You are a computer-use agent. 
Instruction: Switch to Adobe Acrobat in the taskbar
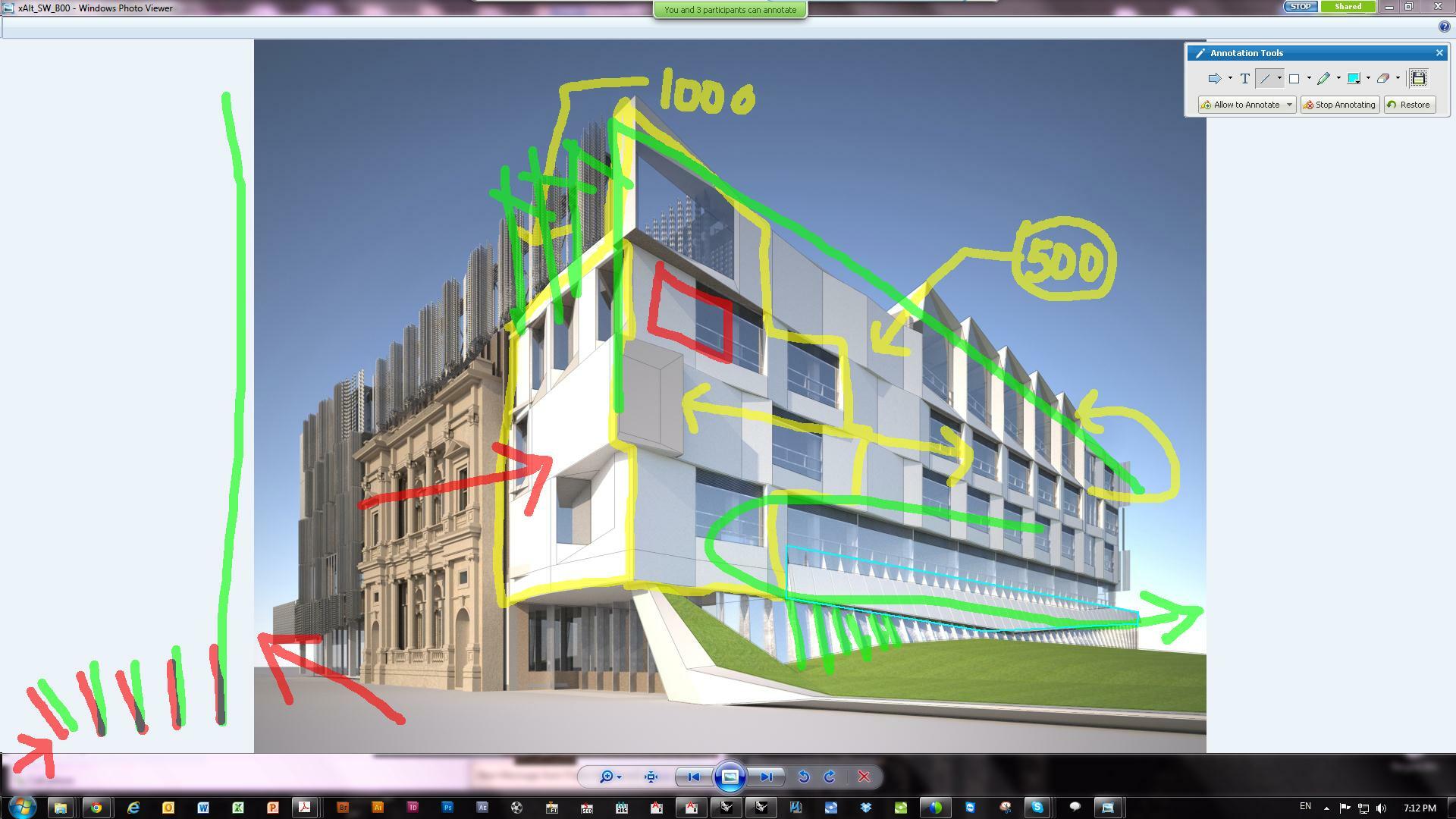tap(305, 808)
